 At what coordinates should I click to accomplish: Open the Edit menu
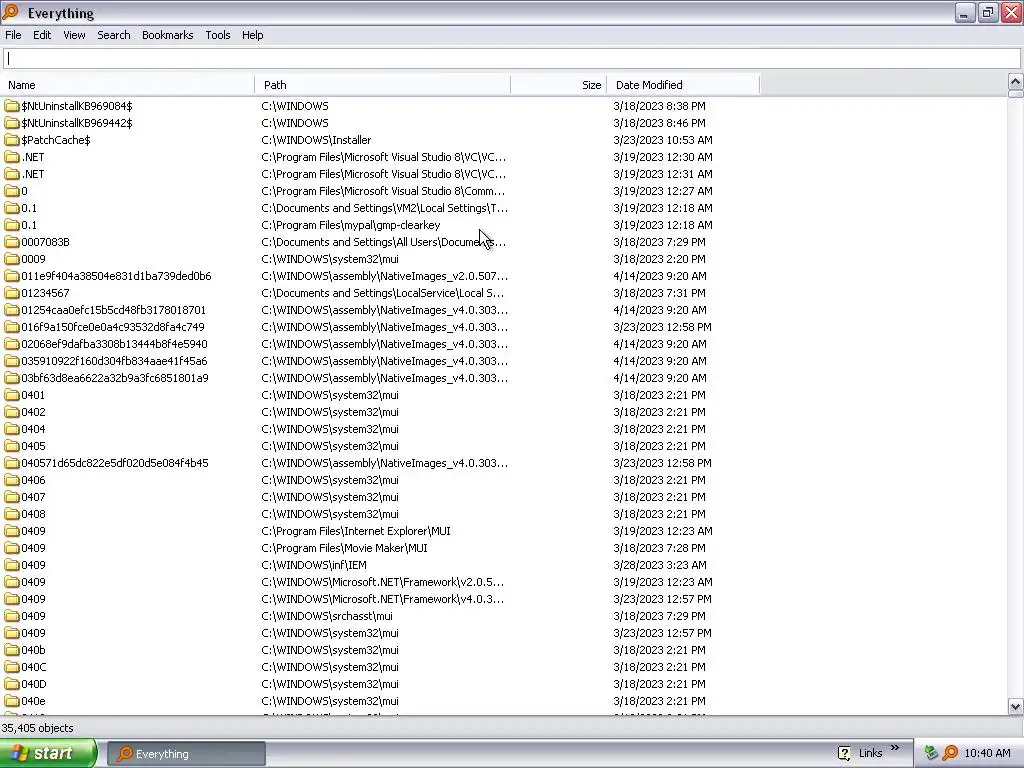42,35
